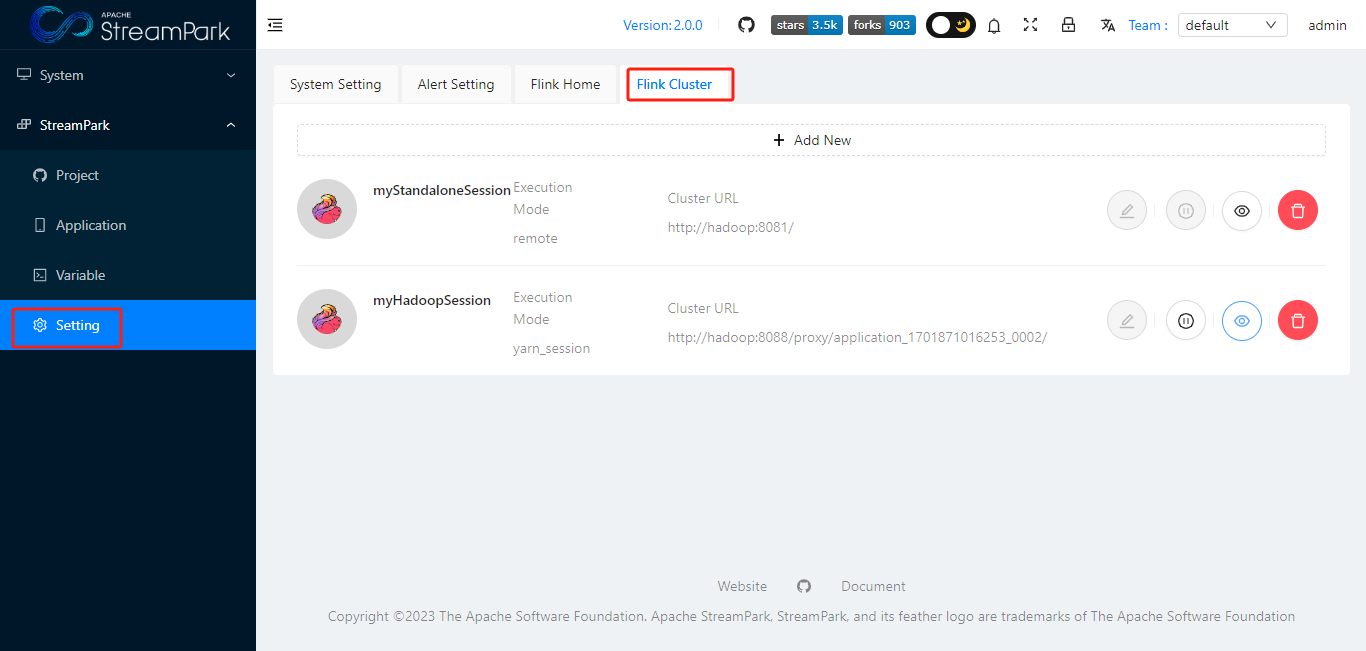Pause the myHadoopSession cluster

pyautogui.click(x=1185, y=320)
